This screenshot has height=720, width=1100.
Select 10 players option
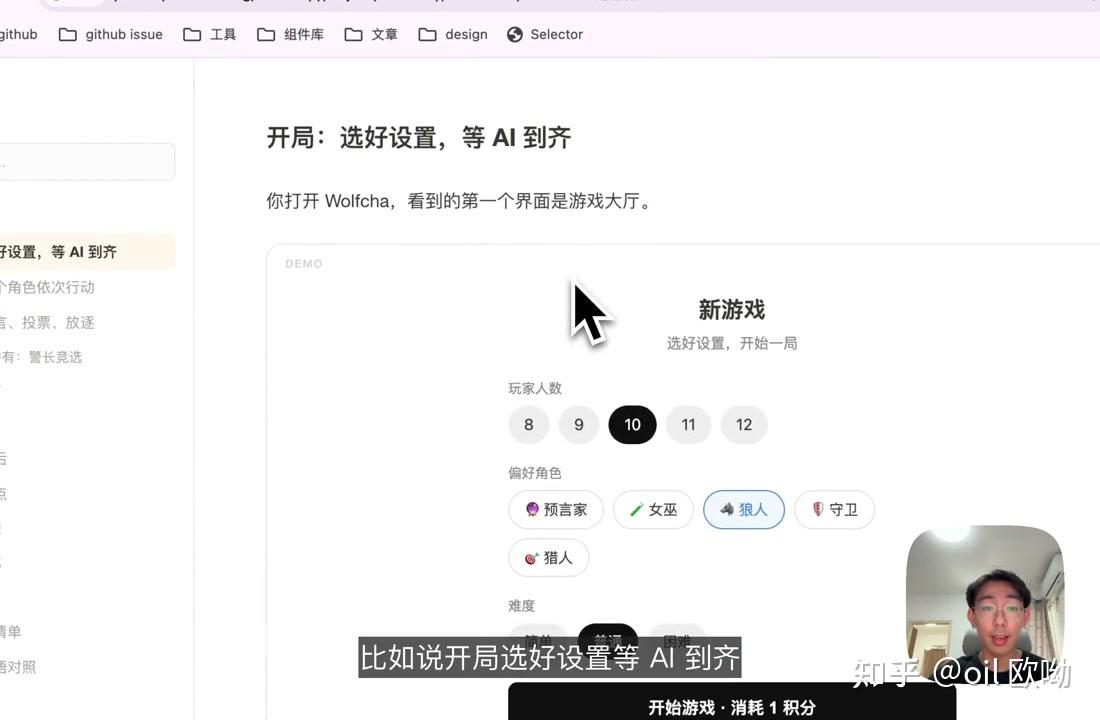click(632, 425)
